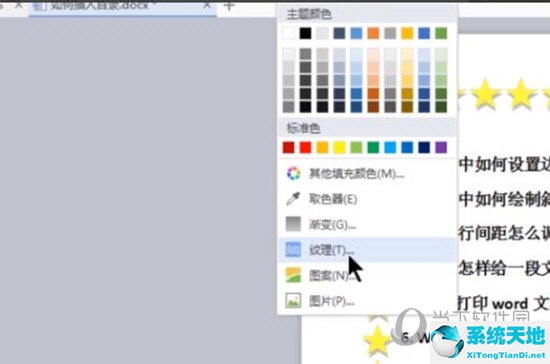The height and width of the screenshot is (364, 550).
Task: Open 其他填充颜色(M) more fill colors option
Action: (367, 174)
